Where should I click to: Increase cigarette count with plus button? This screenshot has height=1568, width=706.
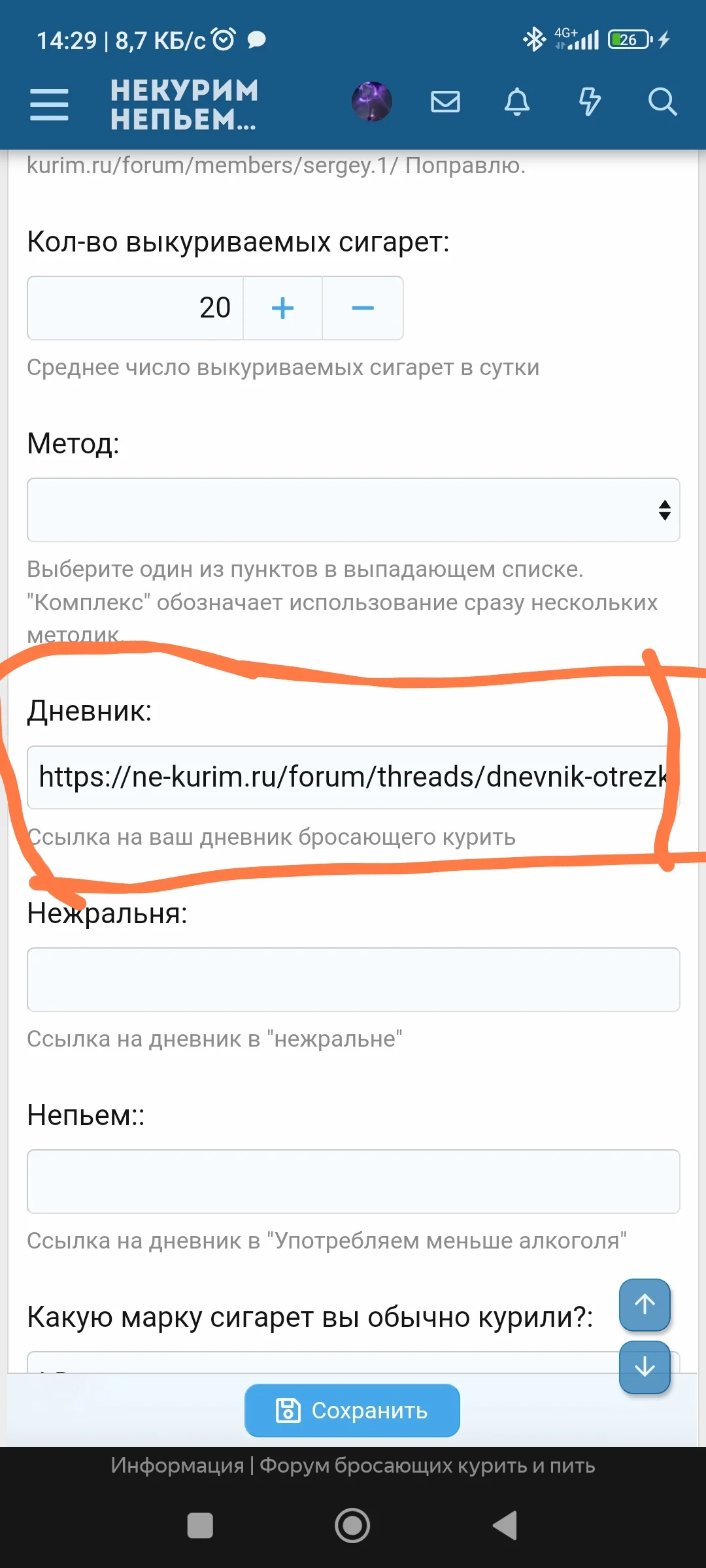pyautogui.click(x=282, y=308)
